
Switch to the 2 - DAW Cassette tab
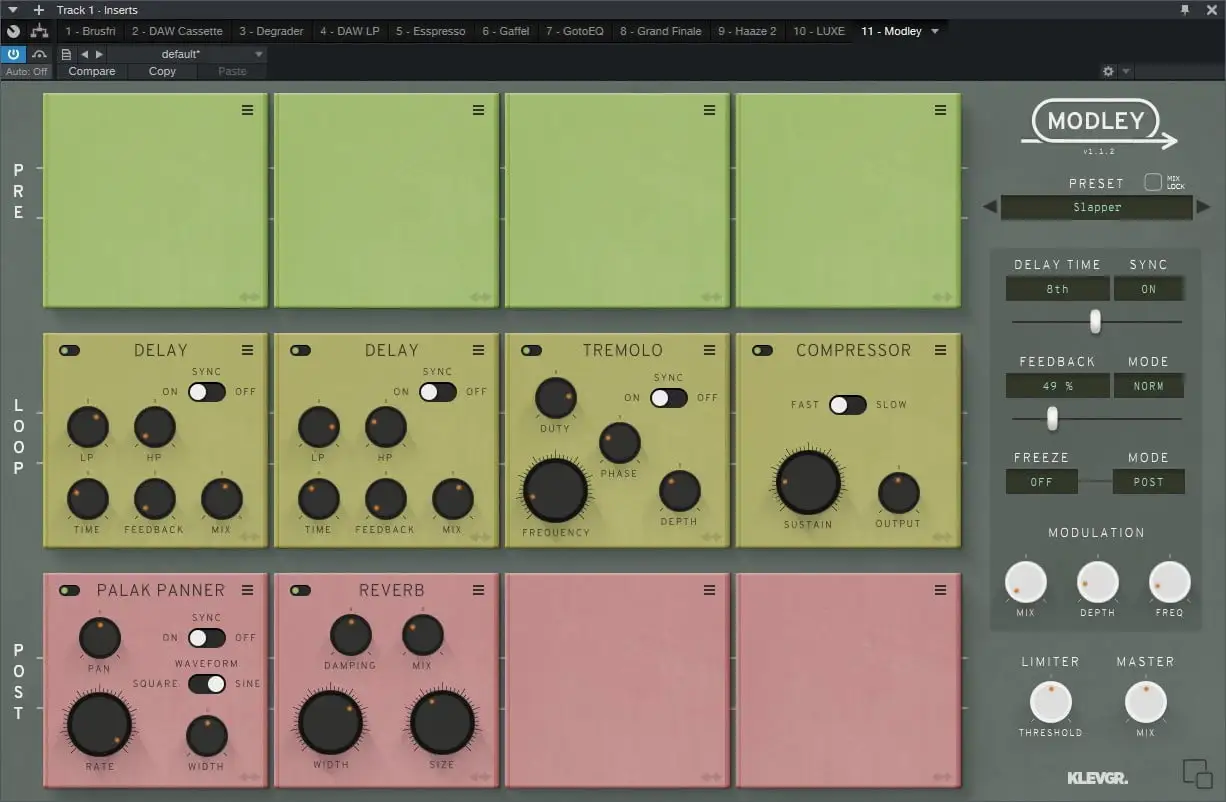(x=177, y=31)
